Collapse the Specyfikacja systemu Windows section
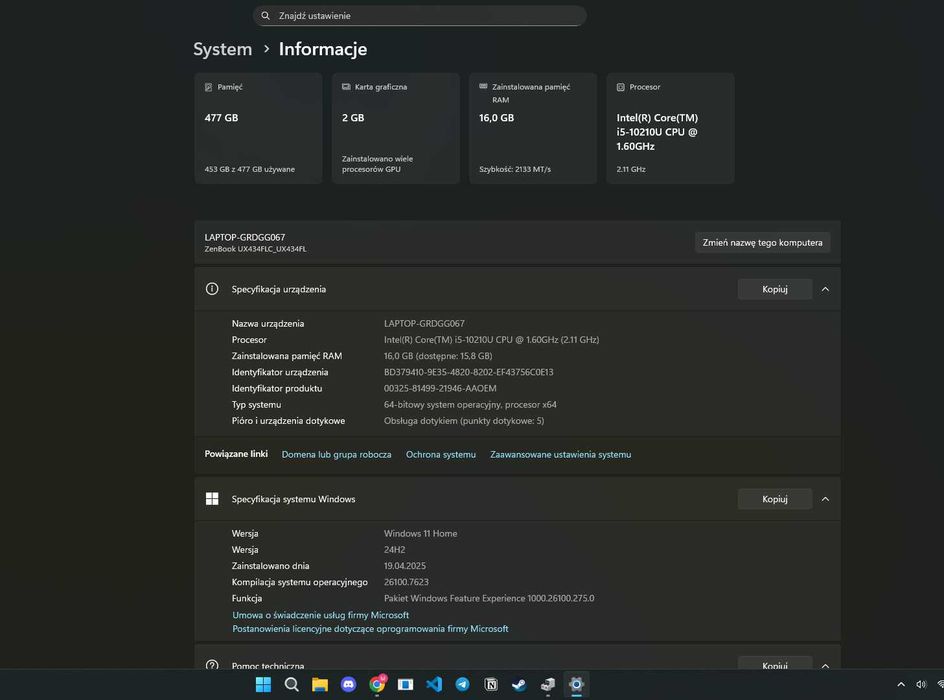 pos(825,499)
